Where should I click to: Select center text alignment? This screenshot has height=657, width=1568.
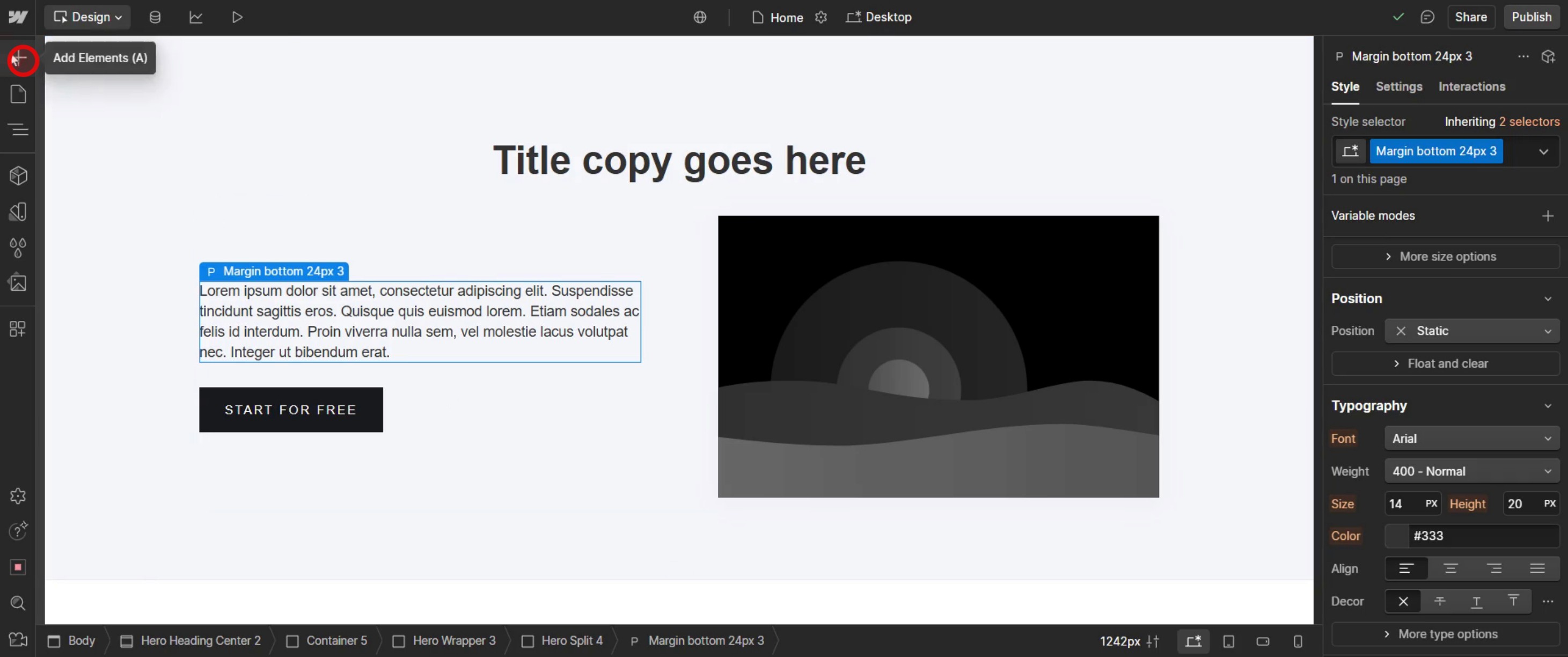[x=1450, y=568]
